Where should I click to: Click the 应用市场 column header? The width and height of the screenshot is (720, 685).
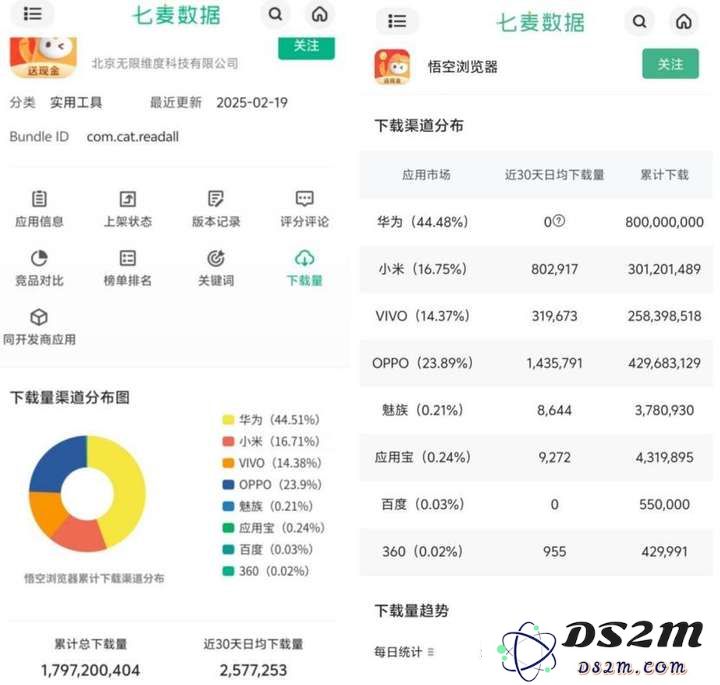tap(426, 174)
